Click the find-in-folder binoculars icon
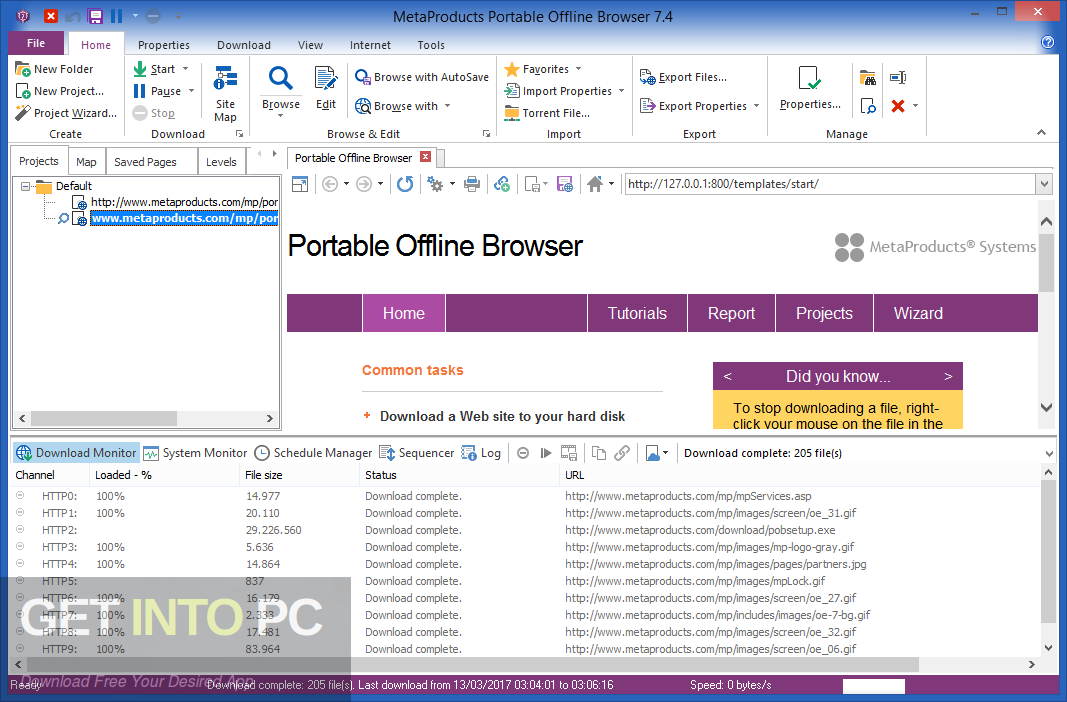Image resolution: width=1067 pixels, height=702 pixels. click(x=868, y=78)
